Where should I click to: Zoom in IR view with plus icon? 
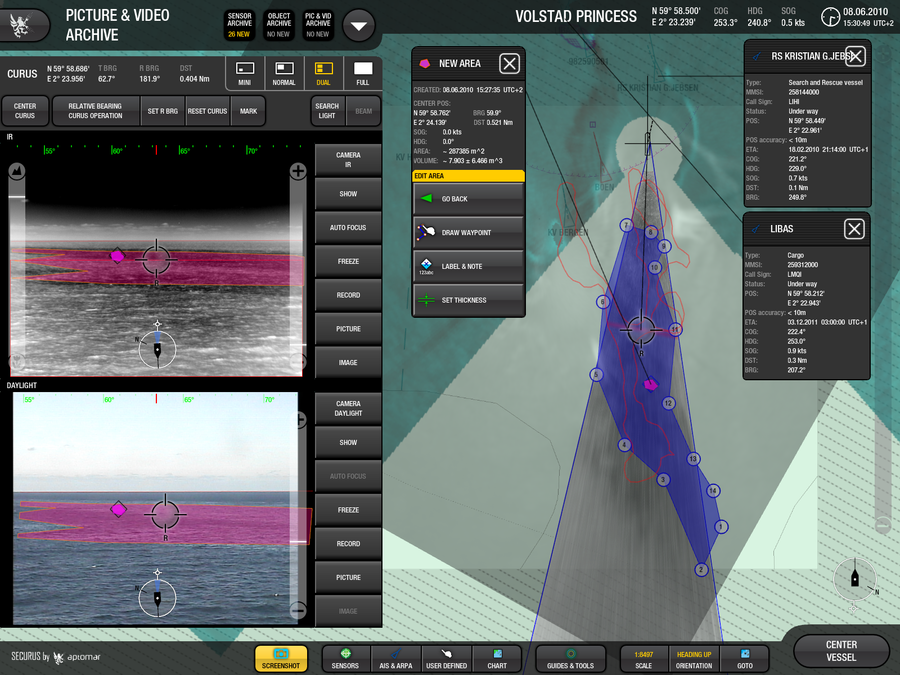click(298, 170)
